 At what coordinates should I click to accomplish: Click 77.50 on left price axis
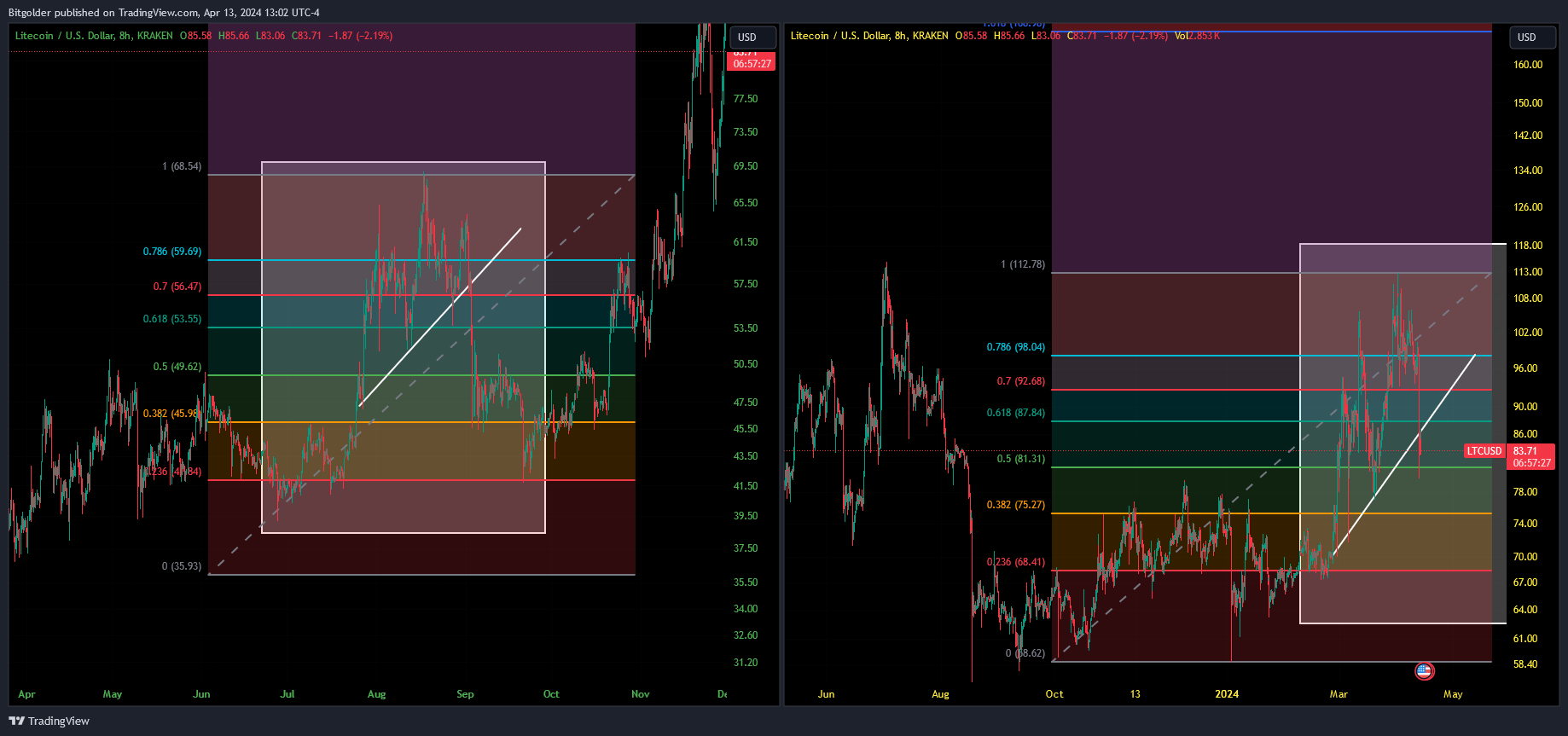pos(746,99)
